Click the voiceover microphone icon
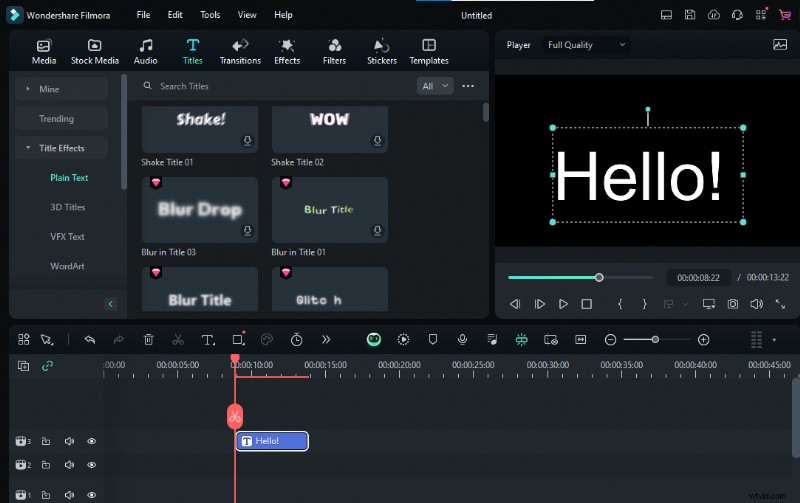This screenshot has width=800, height=503. pyautogui.click(x=462, y=340)
